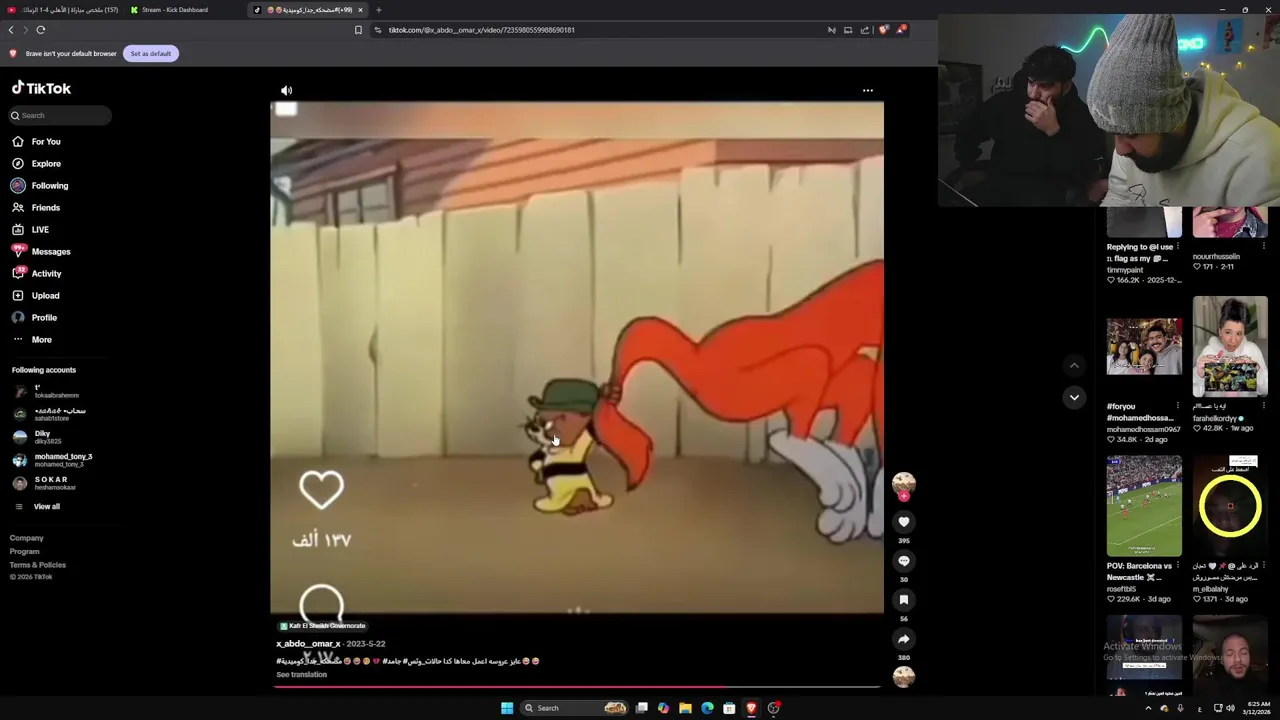Click Brave browser taskbar icon
Viewport: 1280px width, 720px height.
click(x=751, y=708)
